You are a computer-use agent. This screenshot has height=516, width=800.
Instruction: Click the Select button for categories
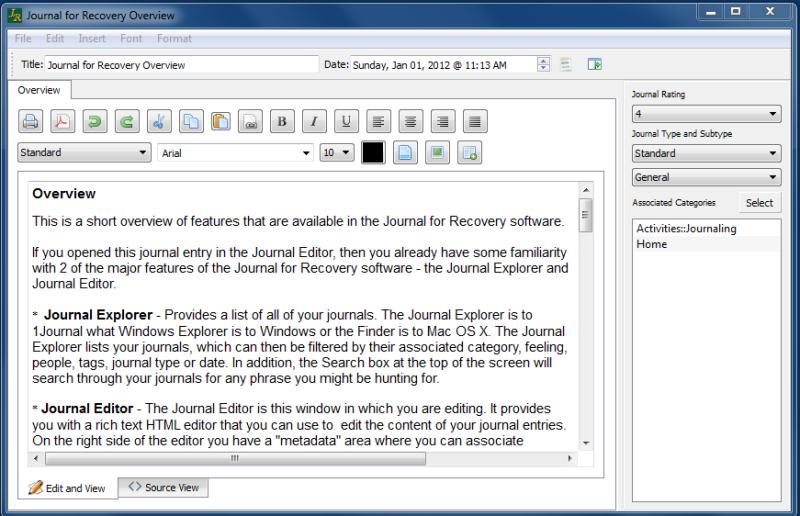tap(759, 203)
